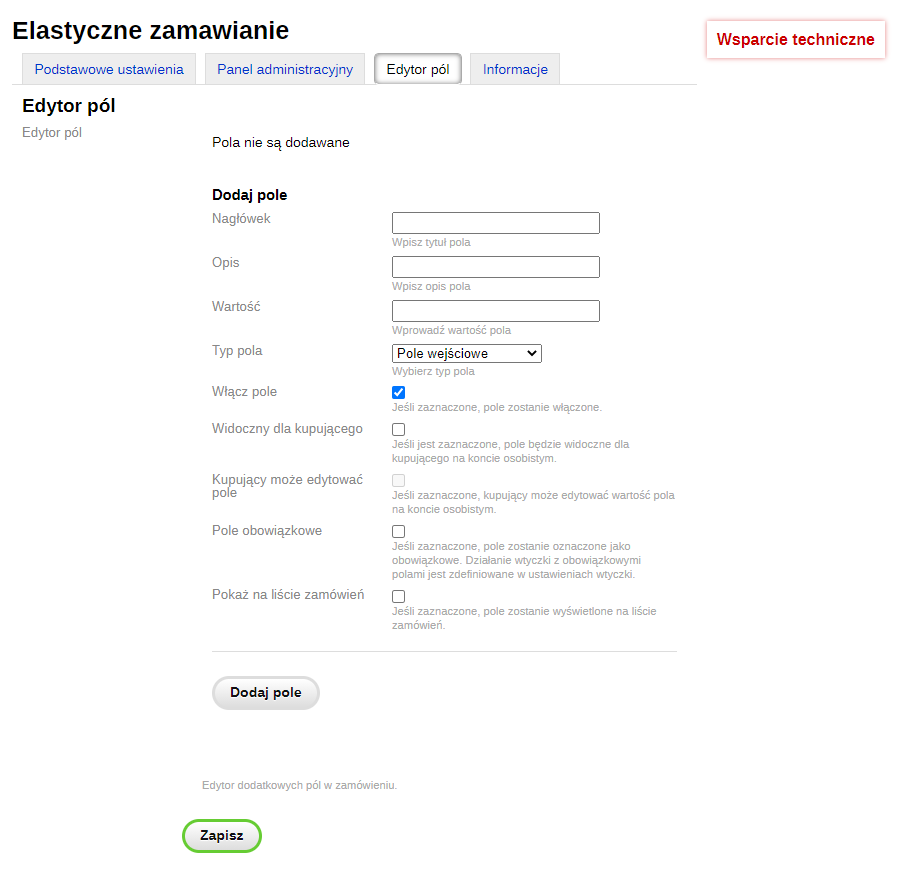Check Pokaż na liście zamówień
Viewport: 910px width, 882px height.
pos(398,595)
